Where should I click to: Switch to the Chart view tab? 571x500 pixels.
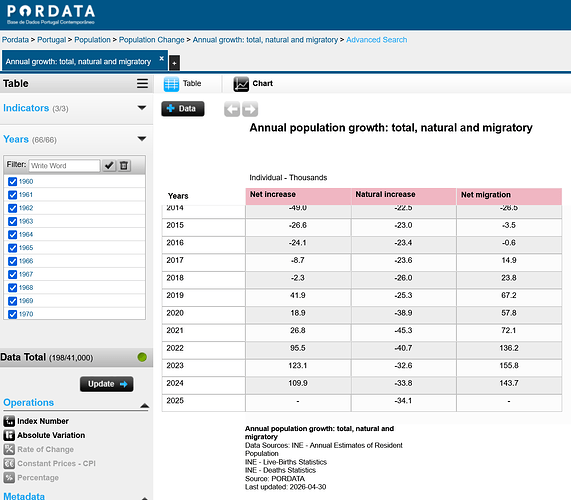coord(253,84)
